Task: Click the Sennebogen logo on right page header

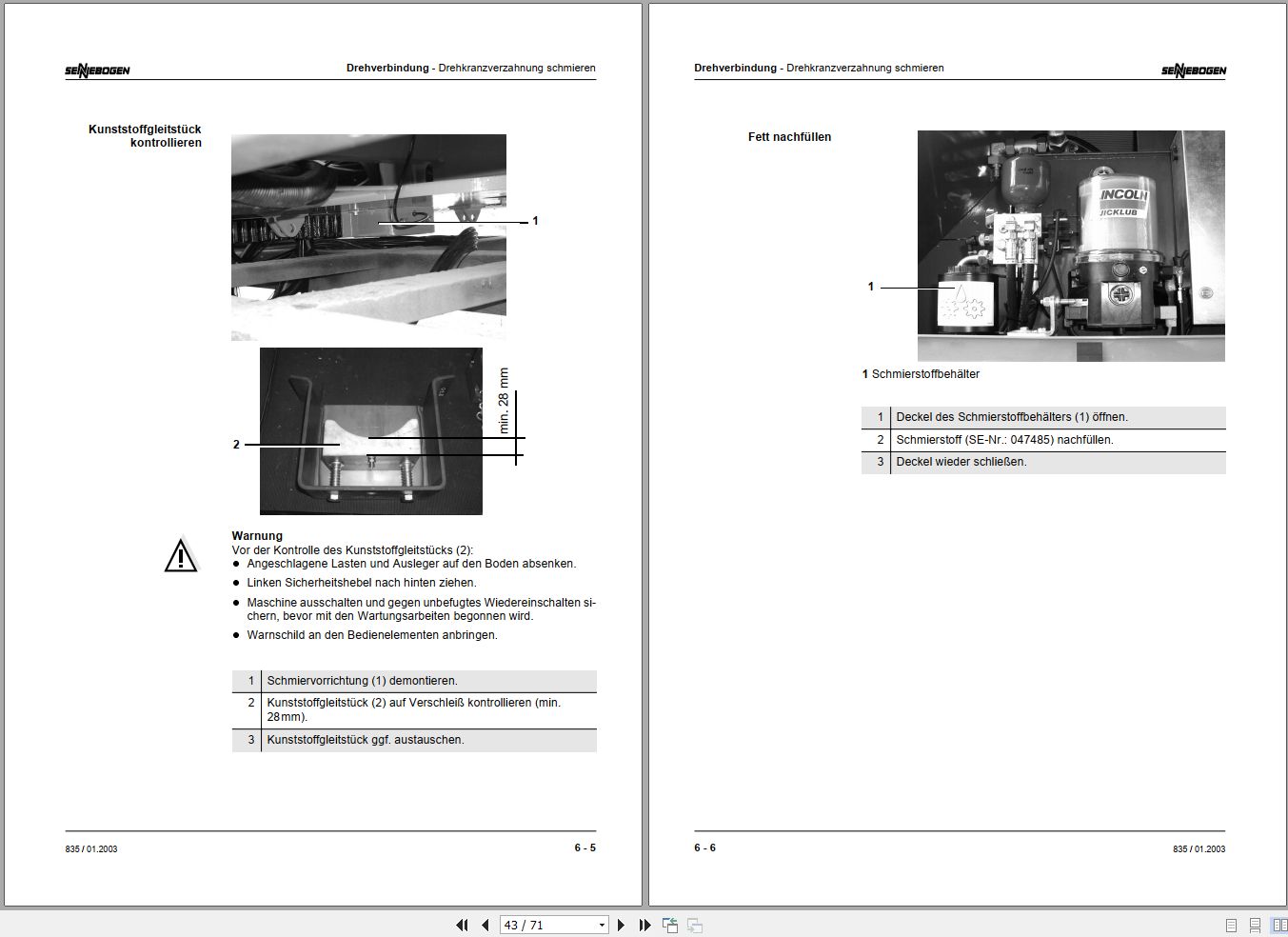Action: tap(1194, 70)
